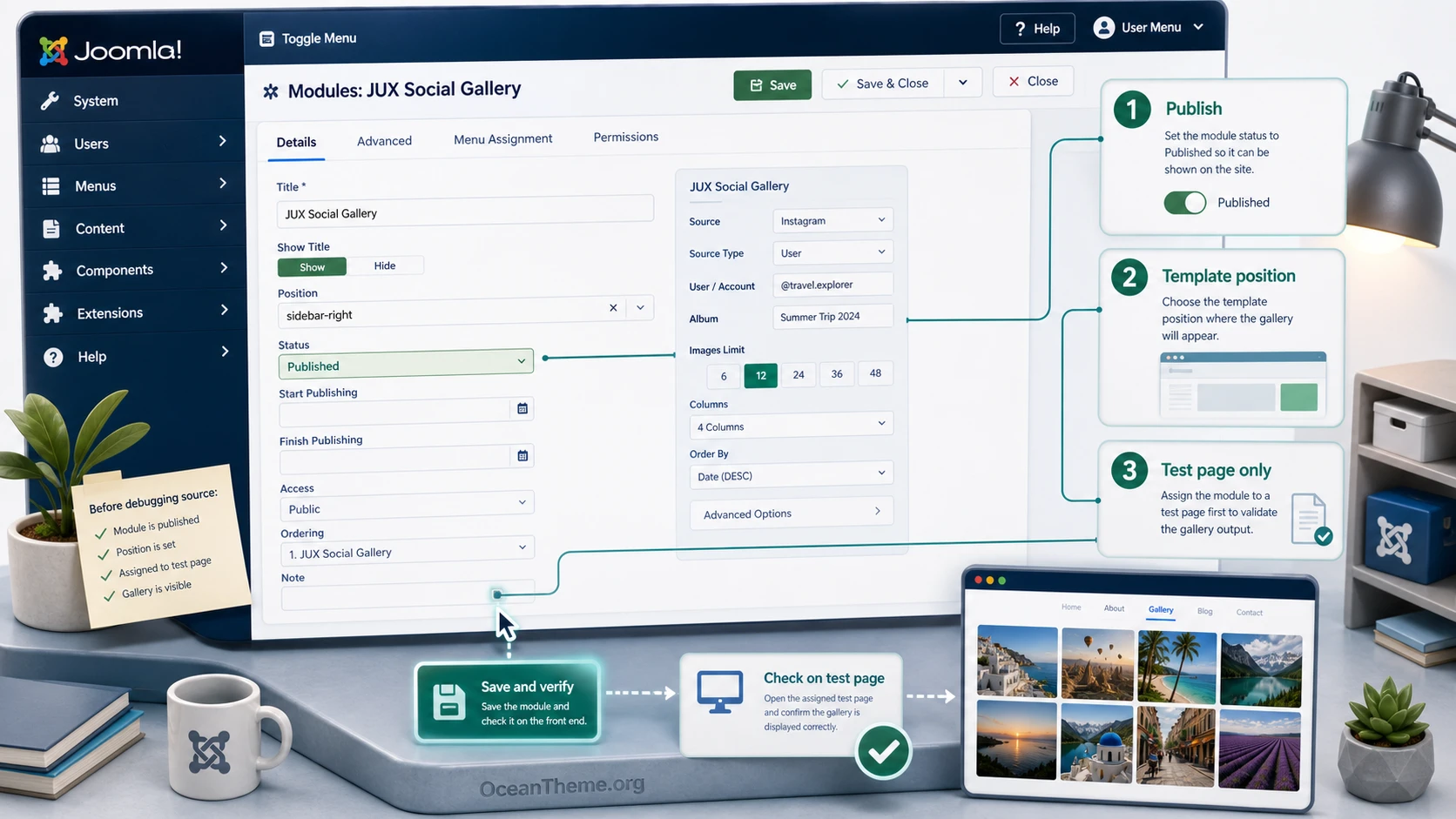The height and width of the screenshot is (819, 1456).
Task: Click the Help question mark icon in sidebar
Action: pyautogui.click(x=53, y=357)
